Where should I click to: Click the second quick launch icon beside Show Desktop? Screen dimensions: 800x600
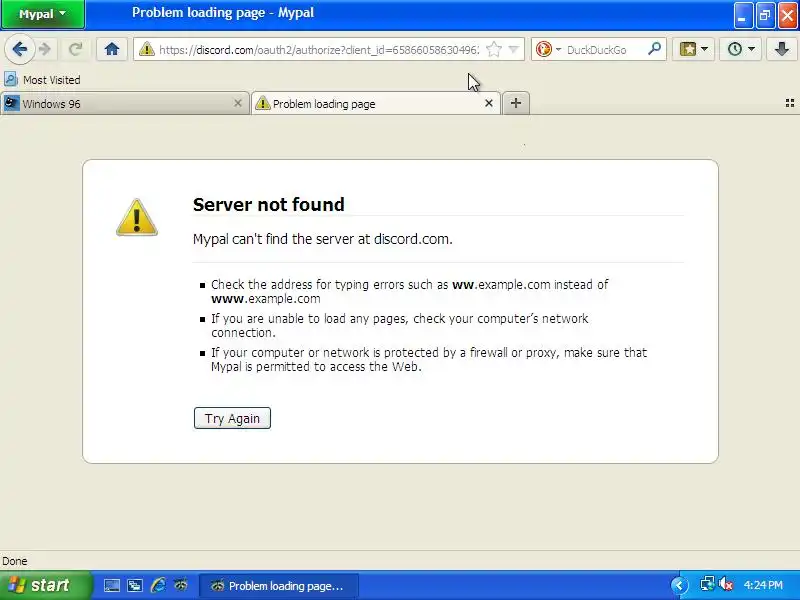click(135, 585)
